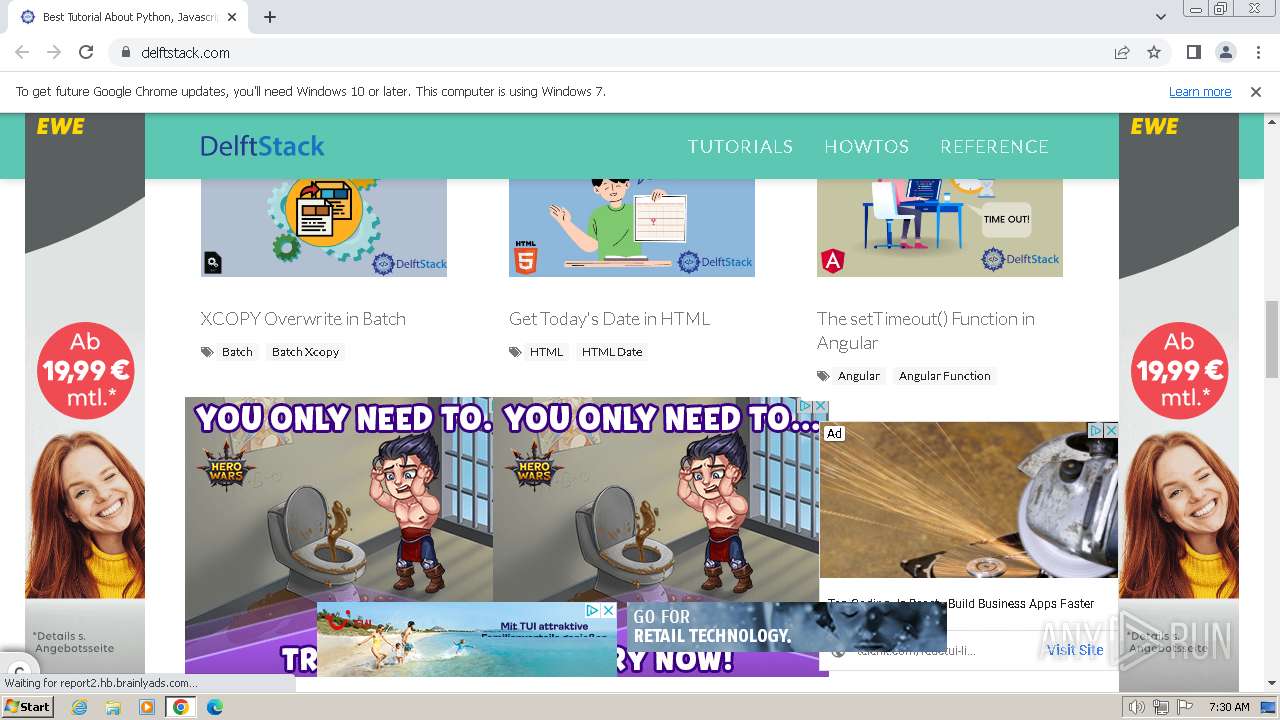
Task: Close the TUI beach banner ad
Action: tap(608, 610)
